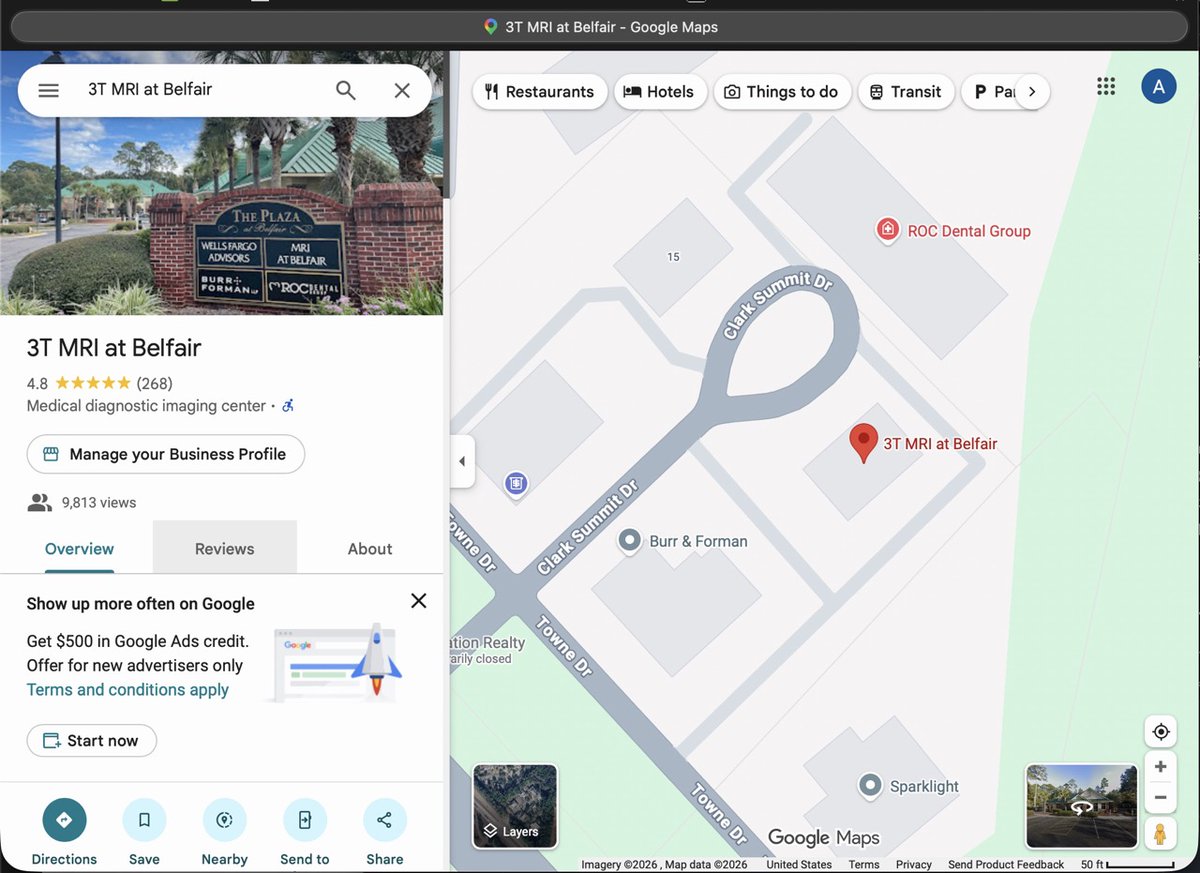Viewport: 1200px width, 873px height.
Task: Click the United States footer link
Action: tap(799, 864)
